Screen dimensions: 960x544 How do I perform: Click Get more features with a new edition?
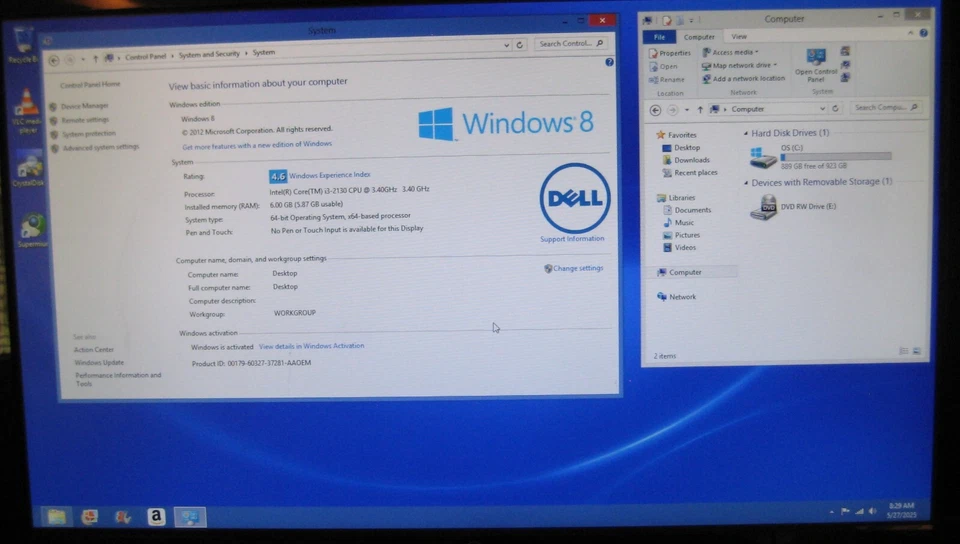[257, 145]
